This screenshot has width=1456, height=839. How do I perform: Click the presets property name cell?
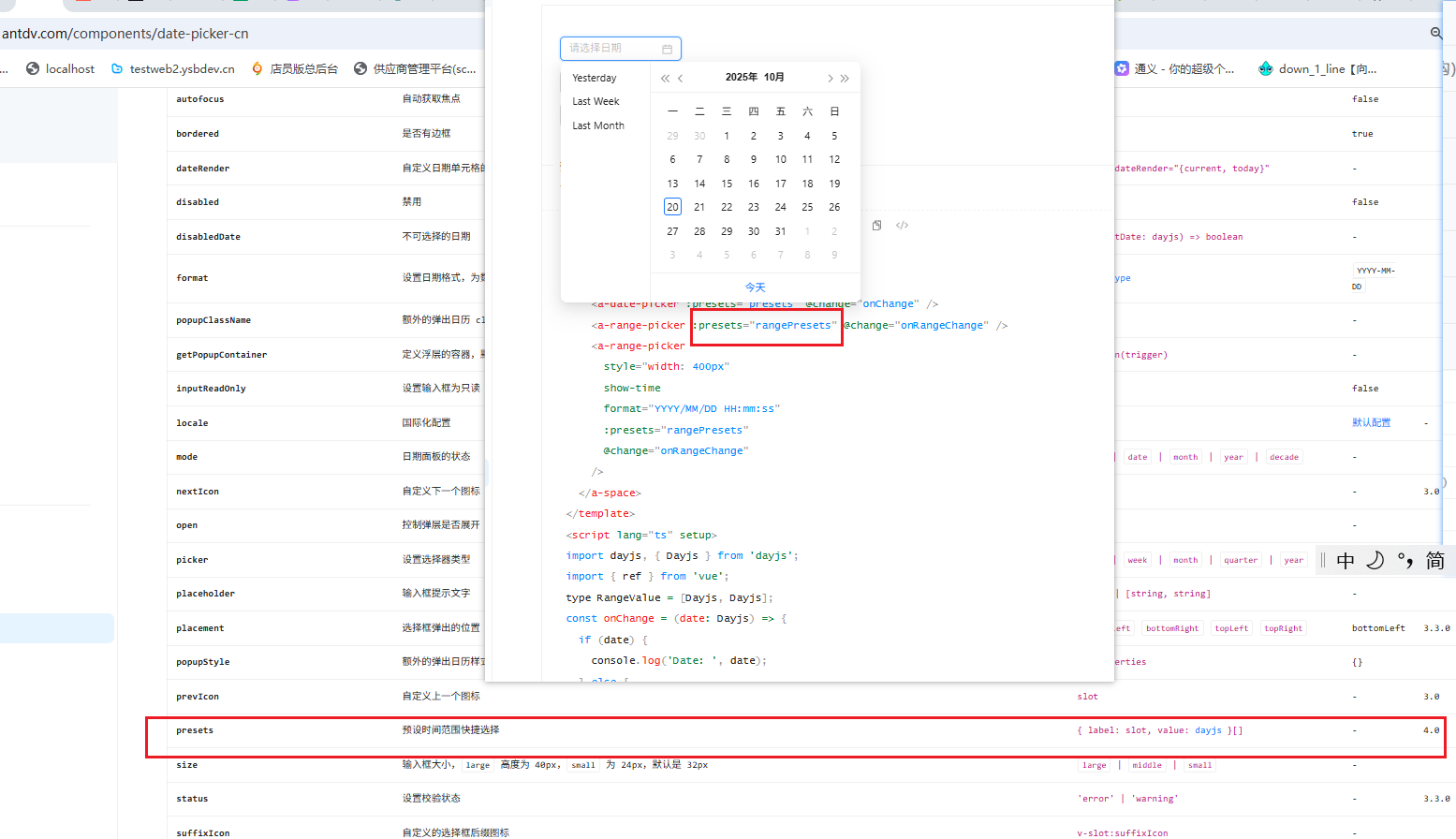click(x=195, y=730)
